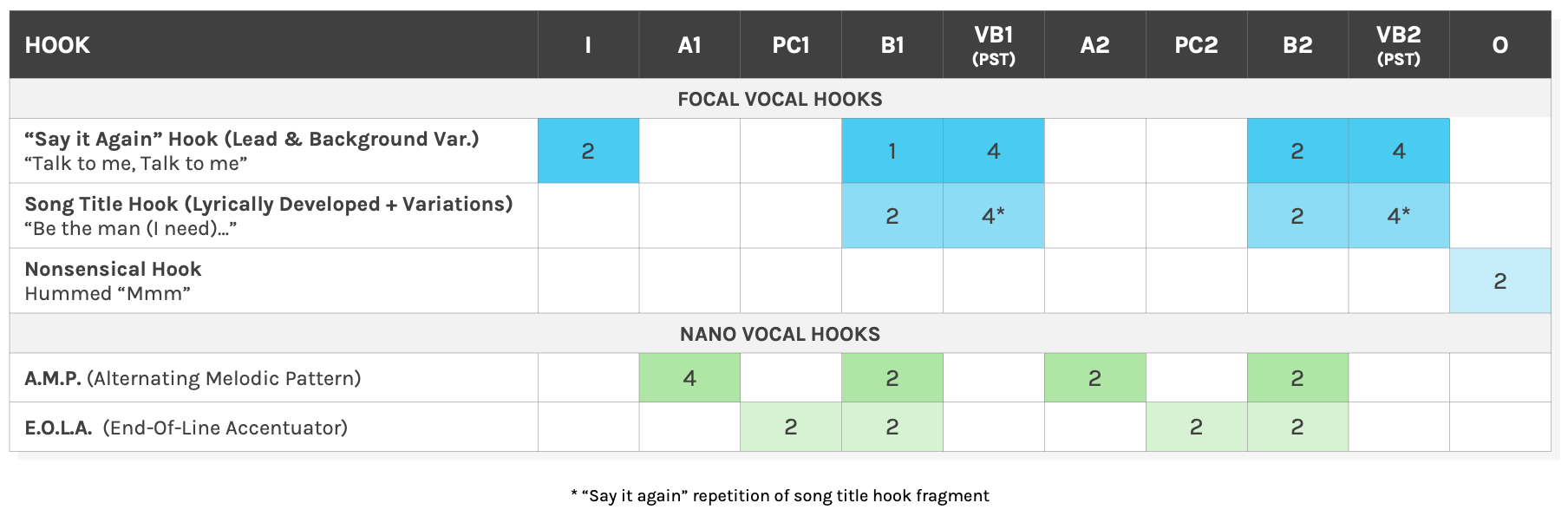This screenshot has width=1568, height=516.
Task: Click the HOOK column header
Action: 57,45
